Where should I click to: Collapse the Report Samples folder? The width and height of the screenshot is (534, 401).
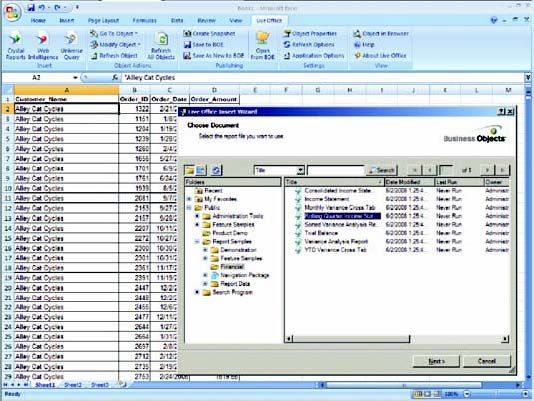click(x=197, y=242)
